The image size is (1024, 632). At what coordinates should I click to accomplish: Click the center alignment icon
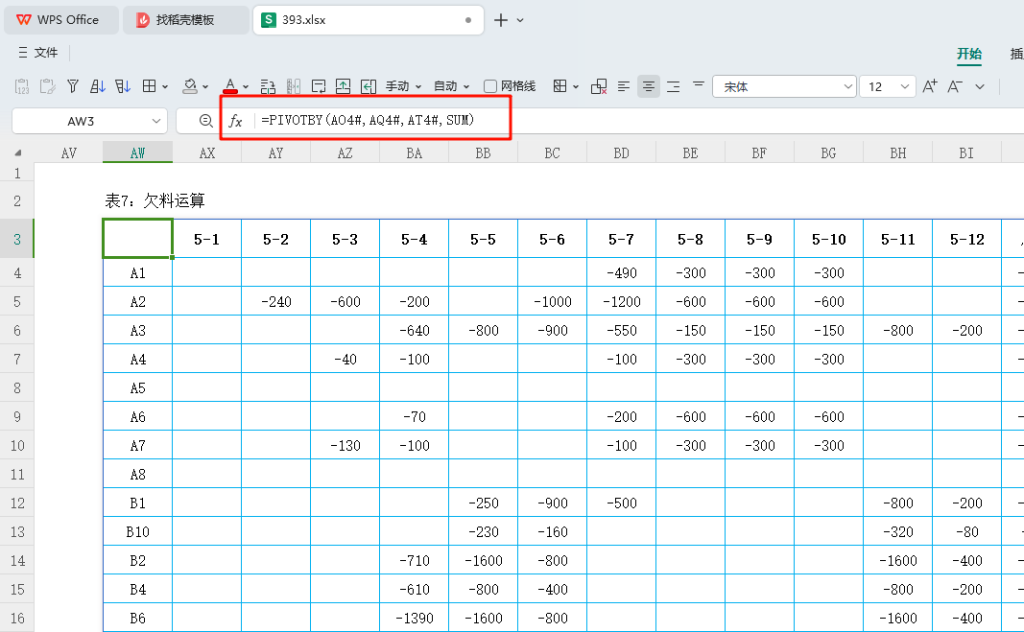[648, 86]
